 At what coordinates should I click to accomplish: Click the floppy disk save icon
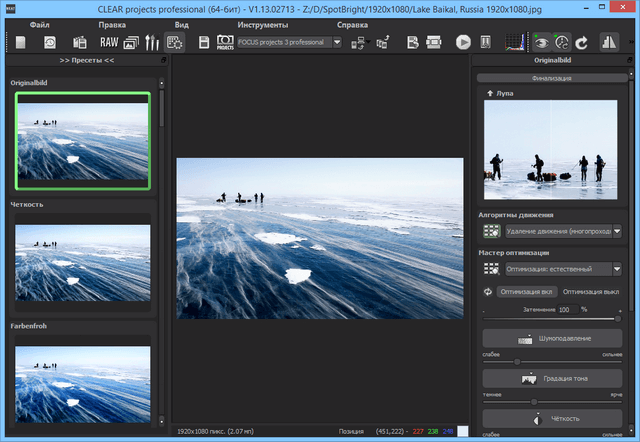click(x=204, y=42)
